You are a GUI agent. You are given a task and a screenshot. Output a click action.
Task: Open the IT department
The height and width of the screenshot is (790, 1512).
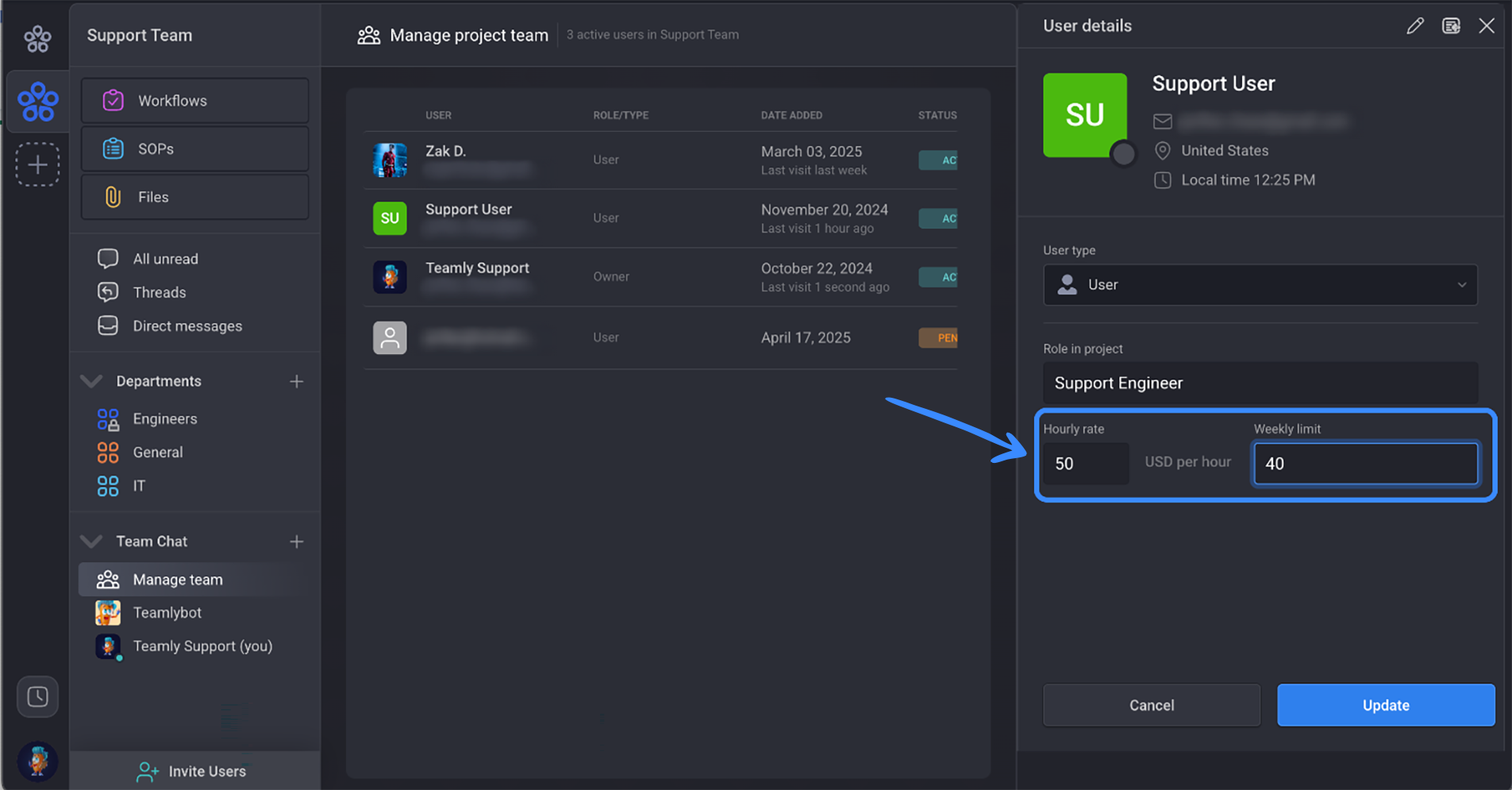click(x=139, y=485)
